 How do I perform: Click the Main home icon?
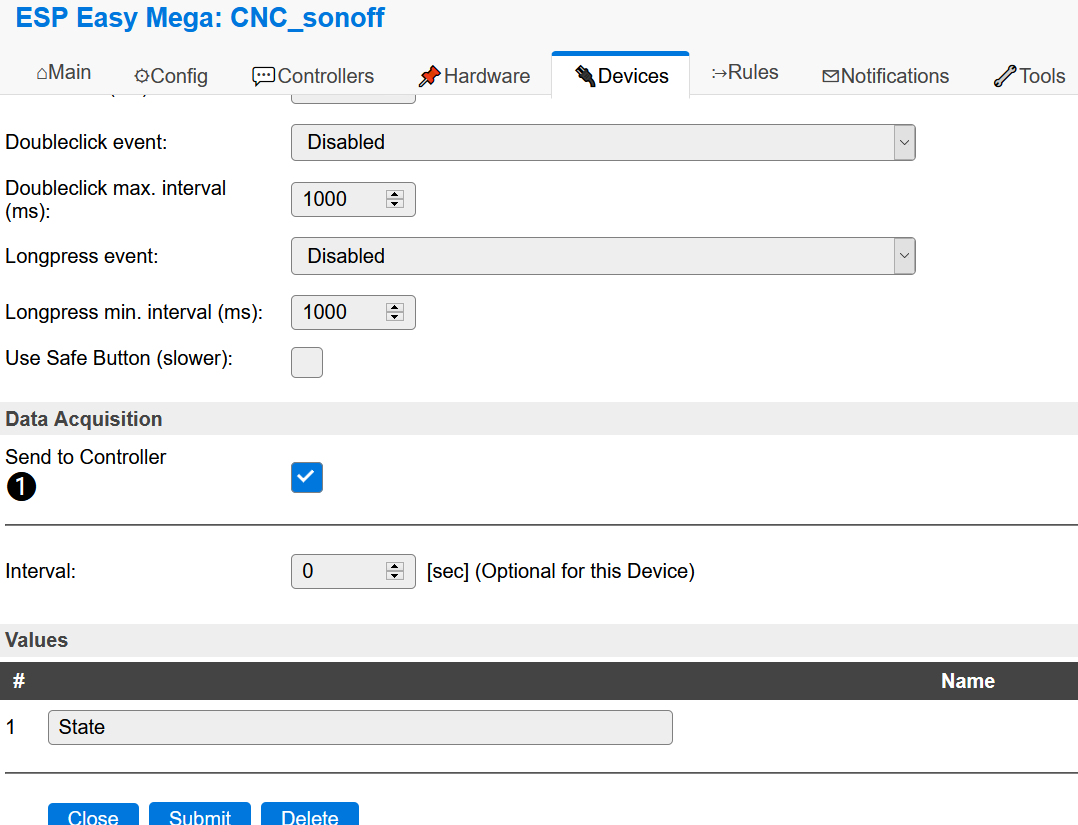pos(42,74)
